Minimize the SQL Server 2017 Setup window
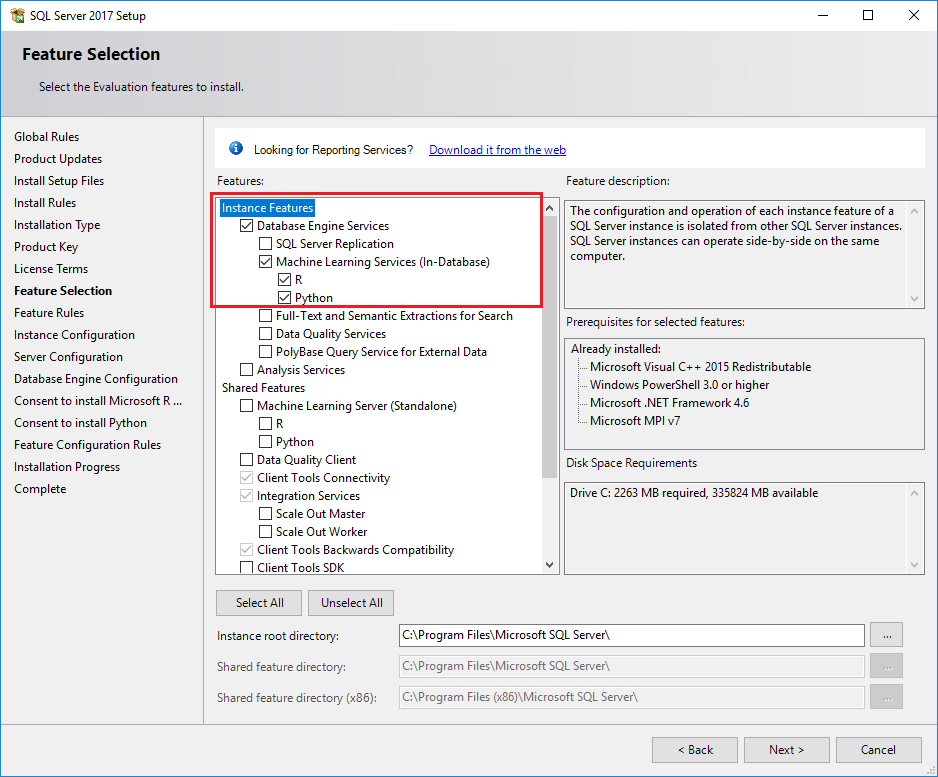The height and width of the screenshot is (777, 938). click(x=823, y=15)
